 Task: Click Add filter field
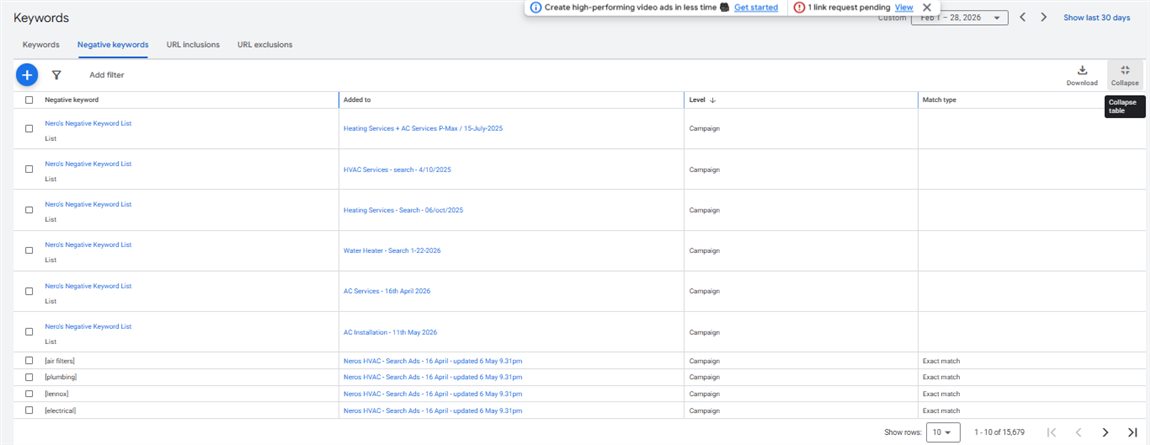pyautogui.click(x=106, y=75)
